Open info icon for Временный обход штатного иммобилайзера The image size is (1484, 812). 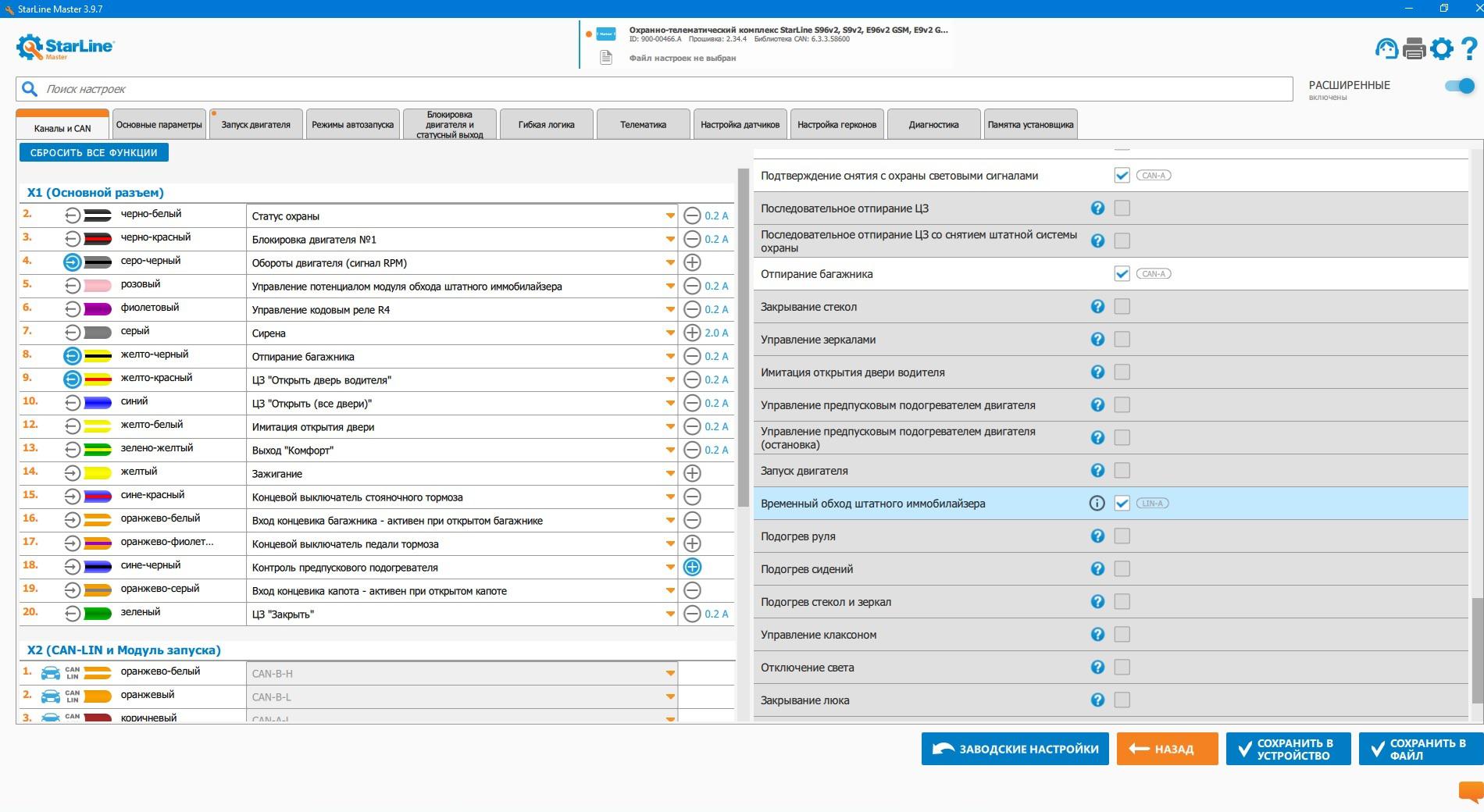pyautogui.click(x=1097, y=503)
